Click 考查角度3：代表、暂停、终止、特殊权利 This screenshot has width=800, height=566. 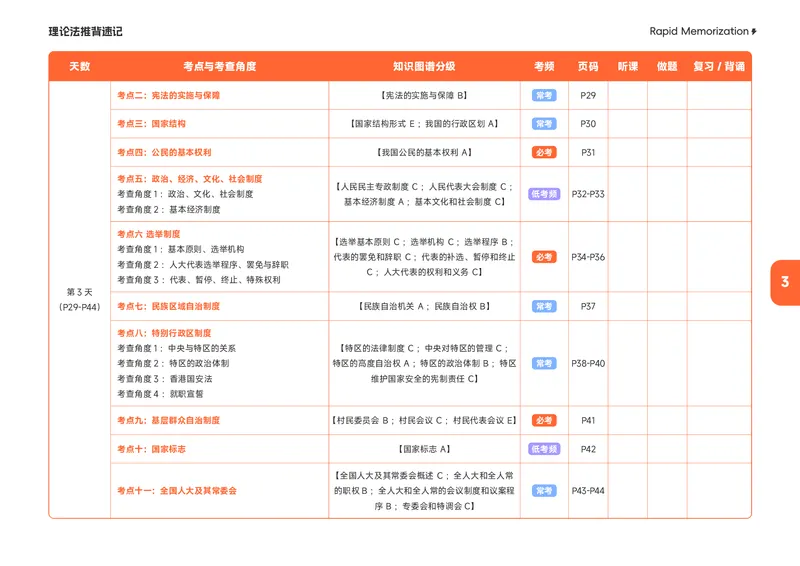coord(198,280)
